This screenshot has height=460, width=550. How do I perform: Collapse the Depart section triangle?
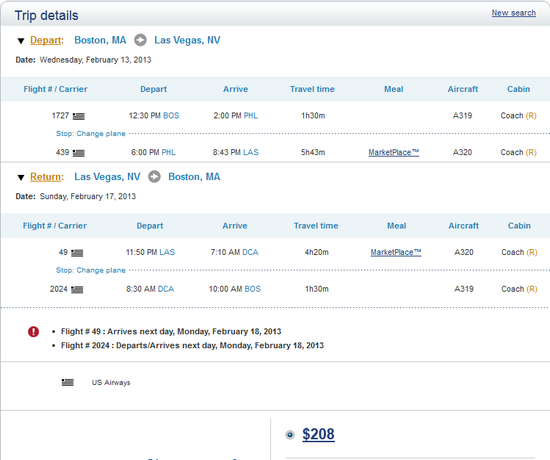click(21, 41)
